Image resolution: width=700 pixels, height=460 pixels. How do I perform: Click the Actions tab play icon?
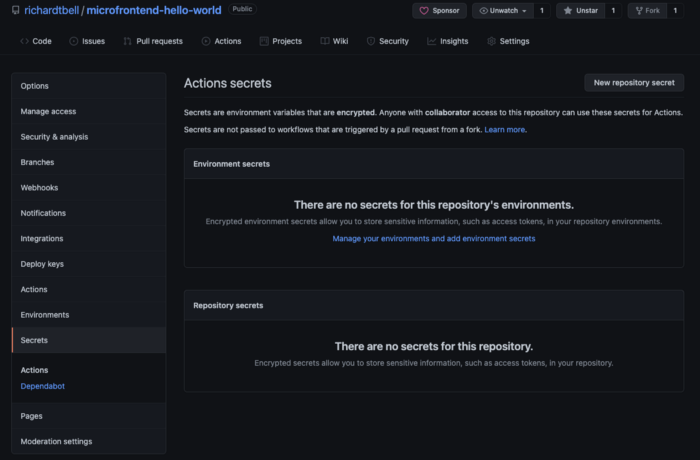[206, 41]
